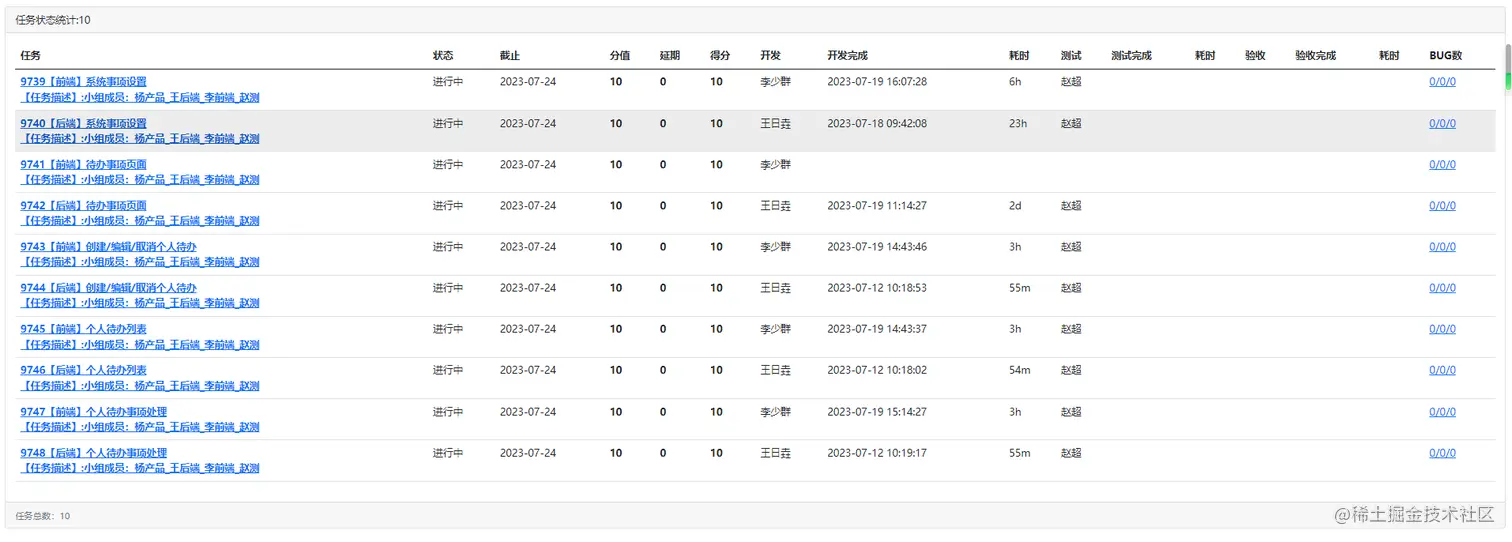Open task 9748【后端】个人待办事项处理 link

(x=93, y=452)
